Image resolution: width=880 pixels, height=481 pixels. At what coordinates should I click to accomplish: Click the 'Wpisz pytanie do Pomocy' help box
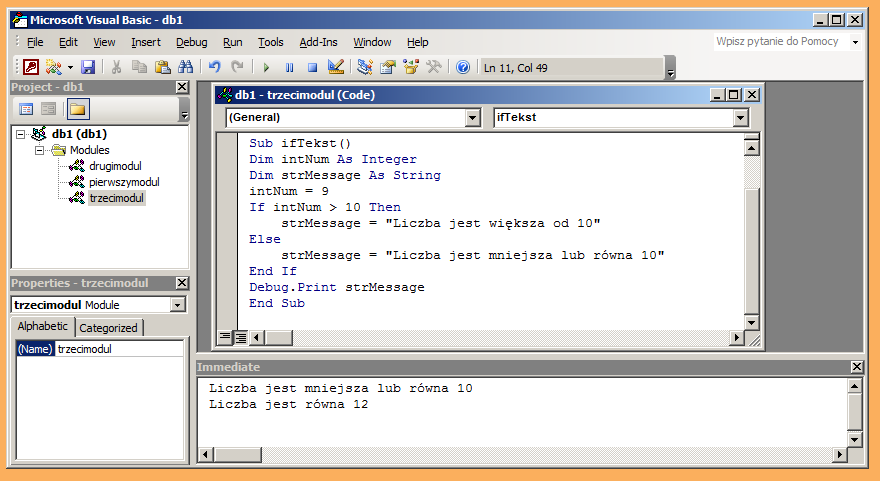click(782, 42)
